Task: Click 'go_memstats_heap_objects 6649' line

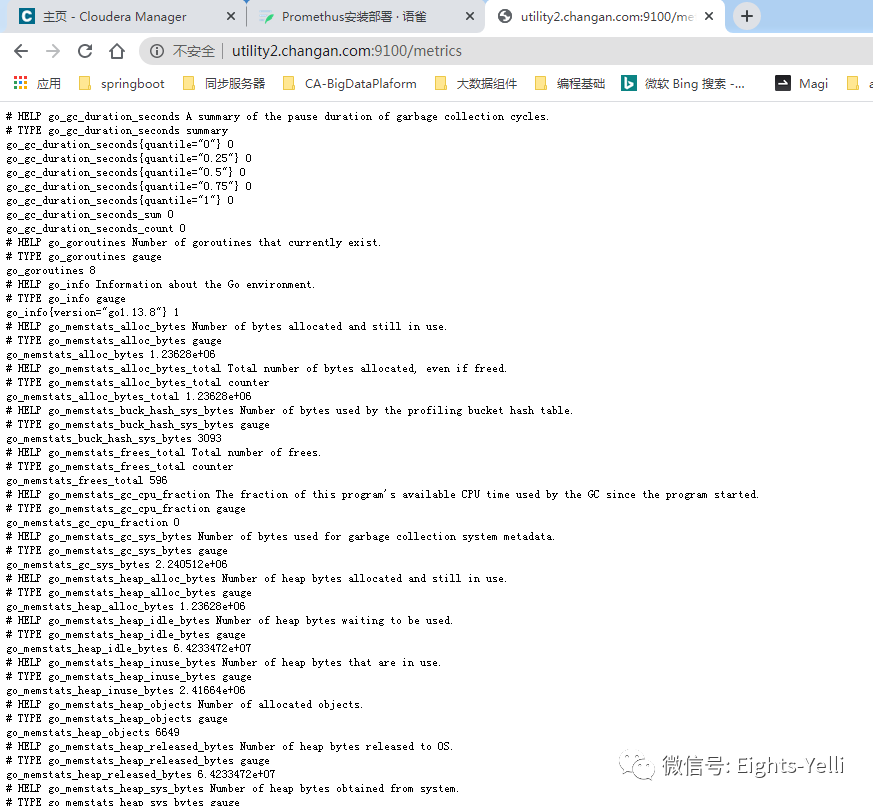Action: point(92,733)
